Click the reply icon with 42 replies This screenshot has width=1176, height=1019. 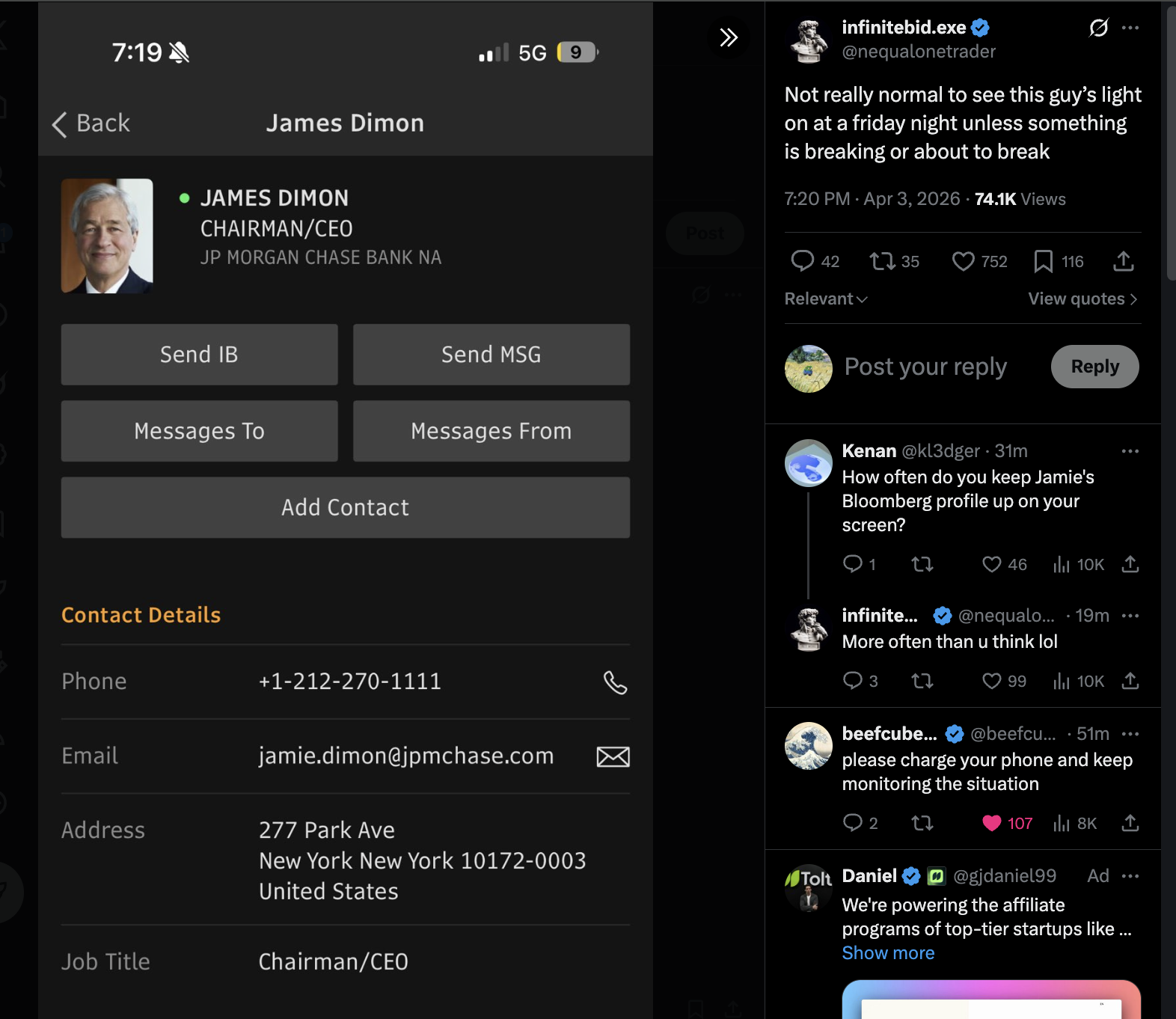click(802, 261)
